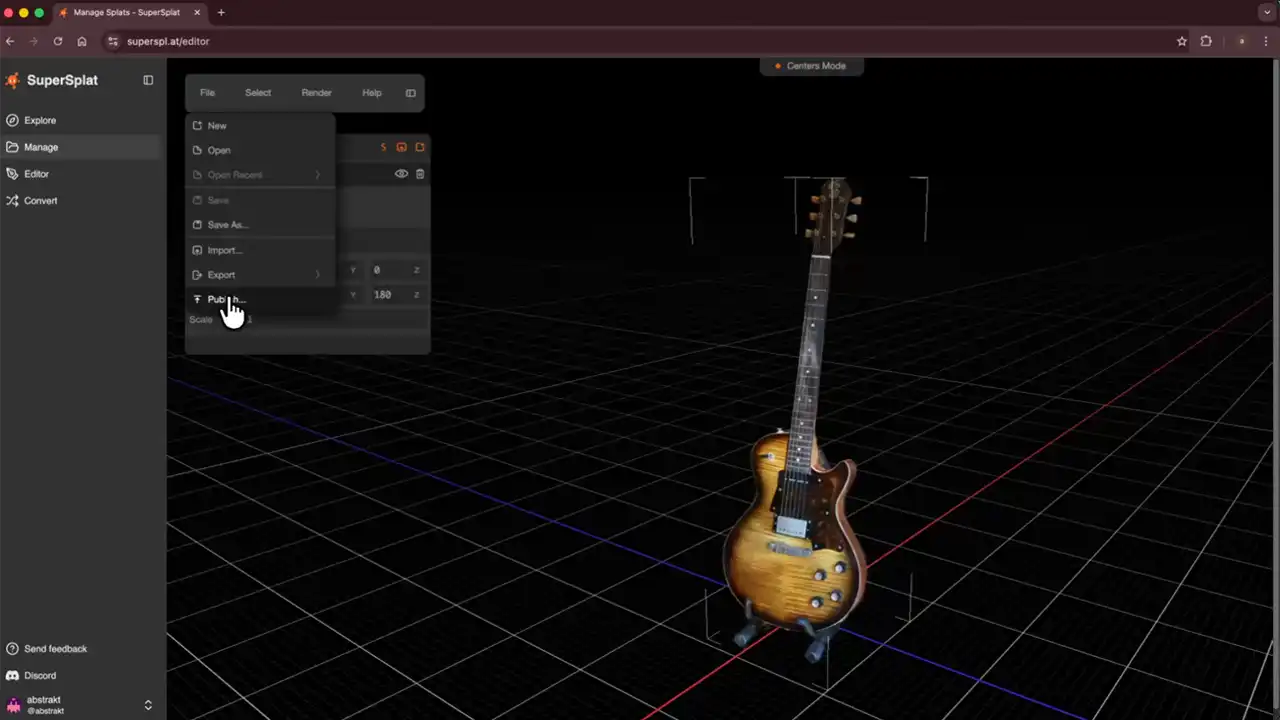This screenshot has width=1280, height=720.
Task: Hide the splat using eye icon
Action: (x=401, y=174)
